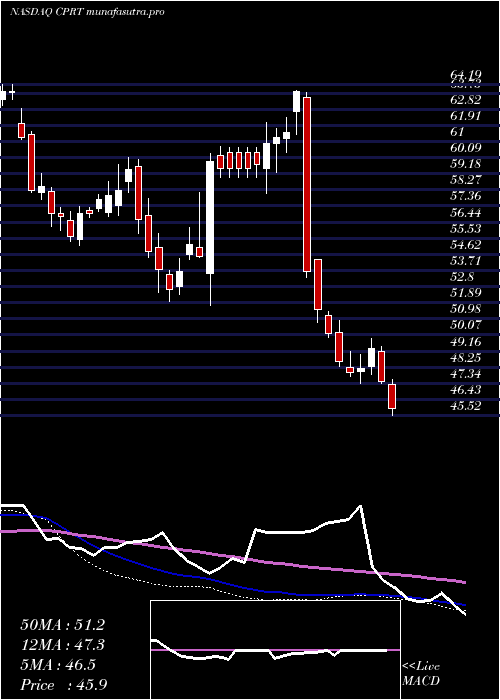Click the 50MA : 51.2 indicator text

coord(62,625)
